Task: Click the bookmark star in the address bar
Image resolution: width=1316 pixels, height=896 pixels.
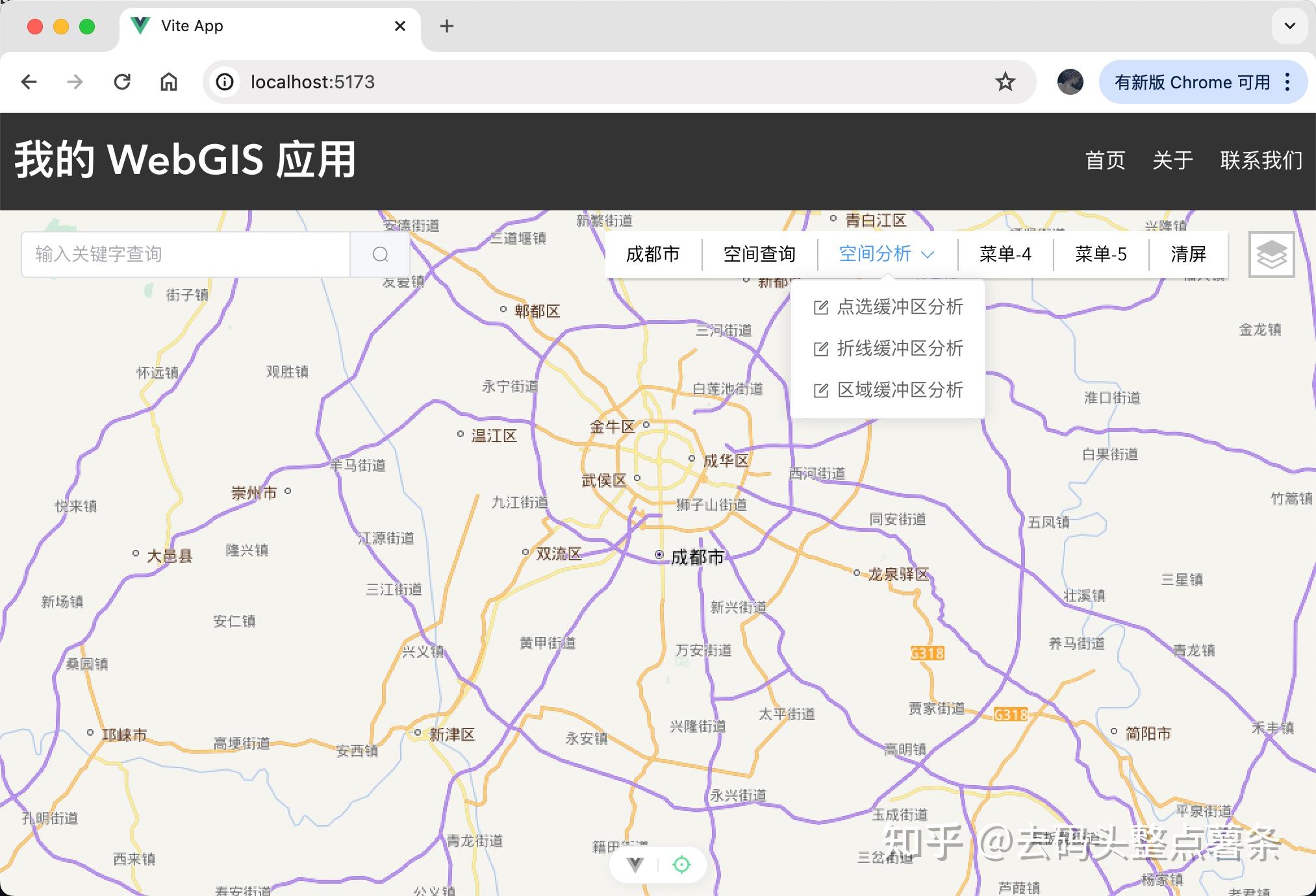Action: [x=1004, y=82]
